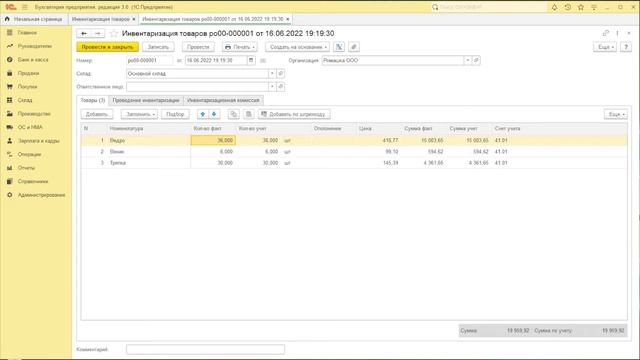Open the Ответственное лицо link icon

280,87
